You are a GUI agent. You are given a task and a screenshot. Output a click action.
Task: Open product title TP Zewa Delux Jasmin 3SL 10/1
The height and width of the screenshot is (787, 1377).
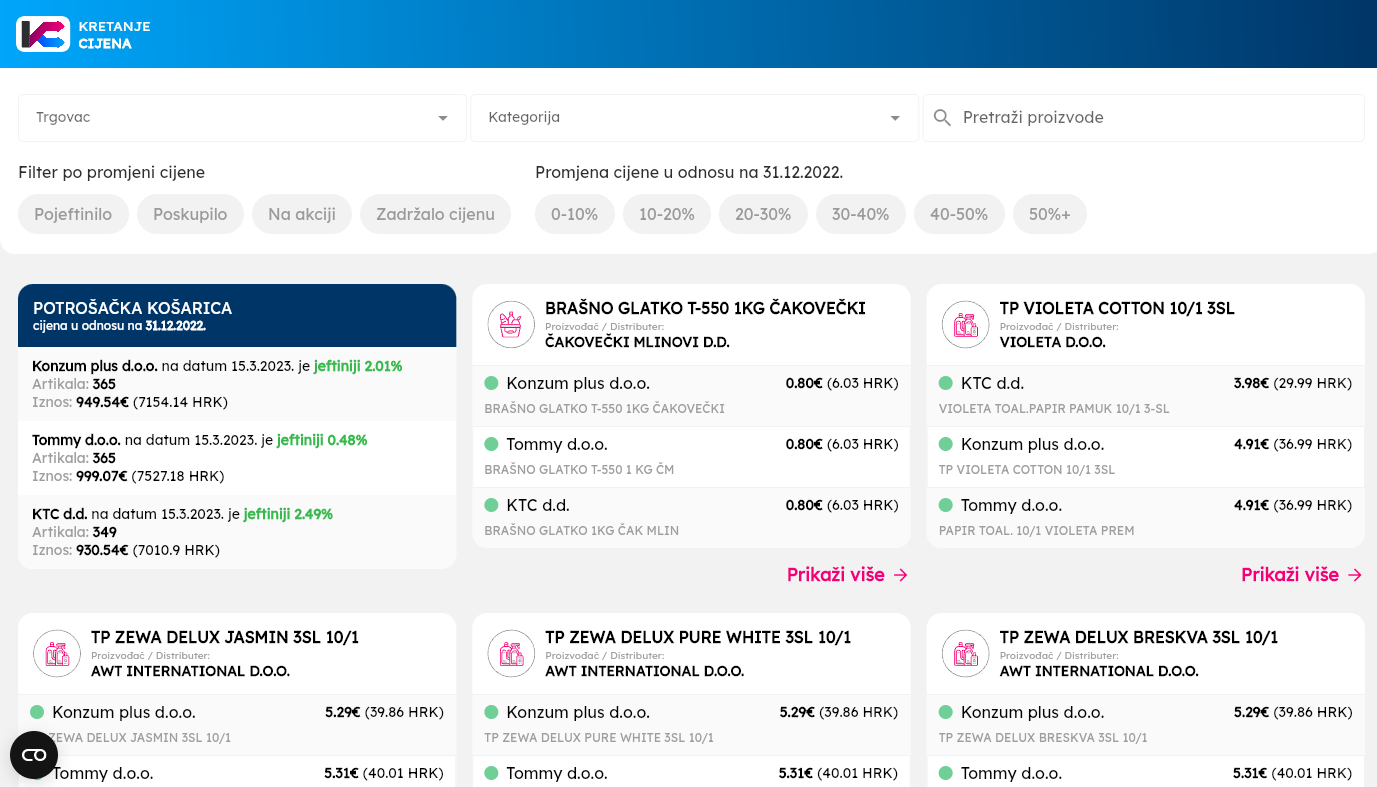[225, 637]
